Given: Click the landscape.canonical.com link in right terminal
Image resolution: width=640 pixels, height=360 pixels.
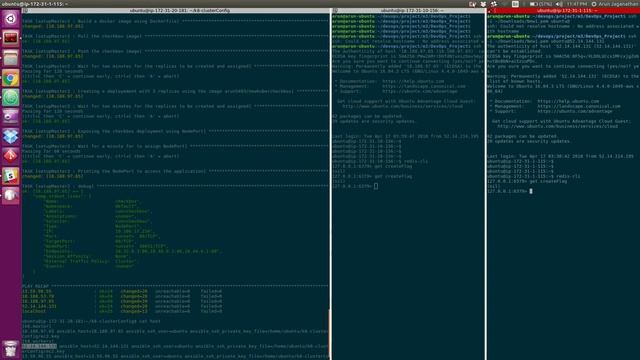Looking at the screenshot, I should pos(579,106).
